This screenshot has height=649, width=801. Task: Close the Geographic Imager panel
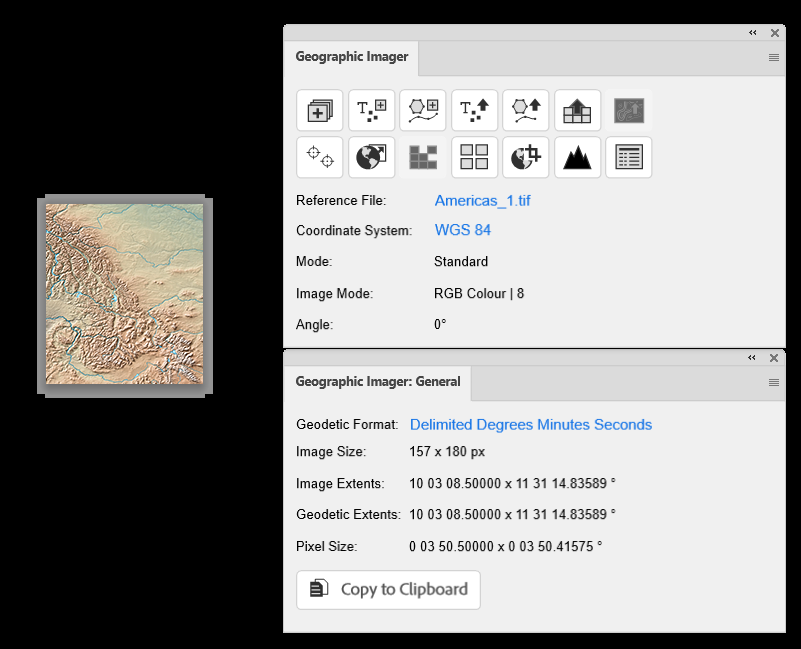point(775,33)
